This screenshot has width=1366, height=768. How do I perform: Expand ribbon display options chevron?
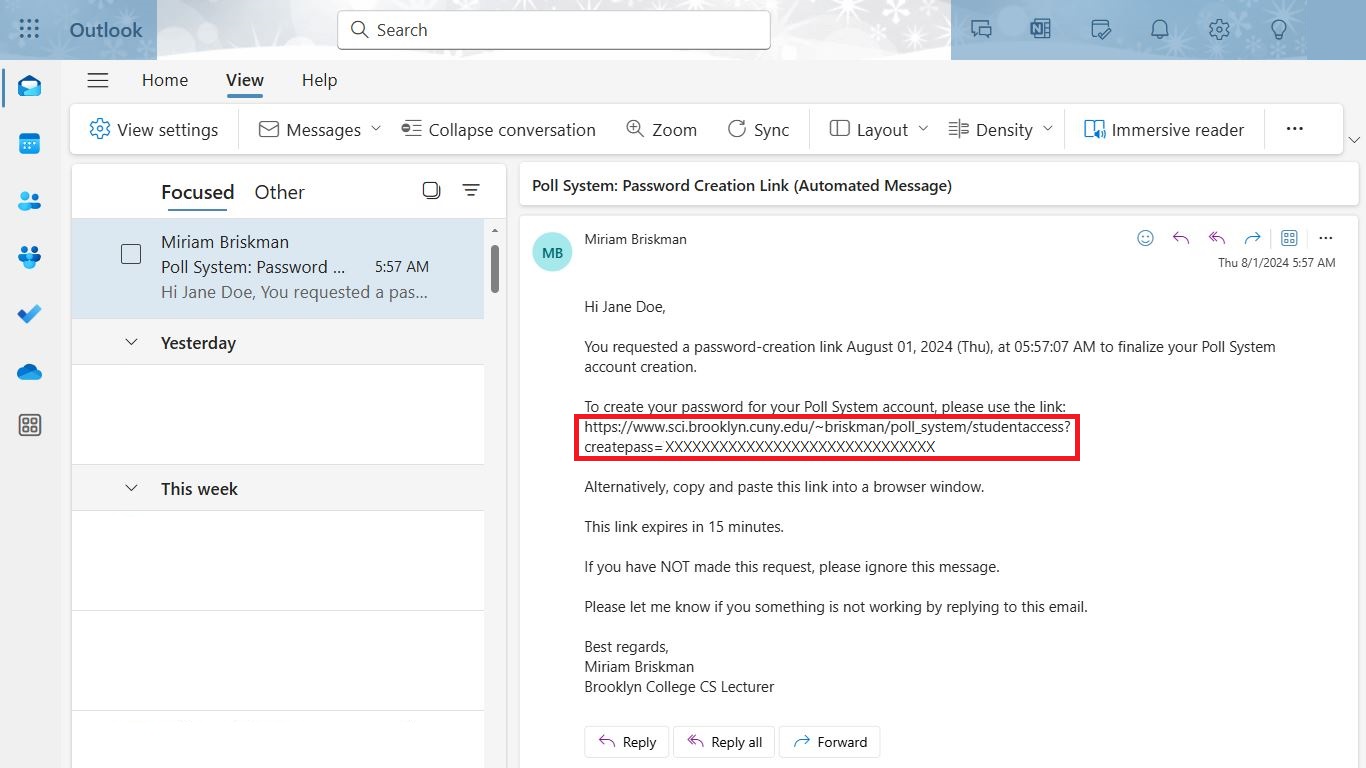[1354, 139]
